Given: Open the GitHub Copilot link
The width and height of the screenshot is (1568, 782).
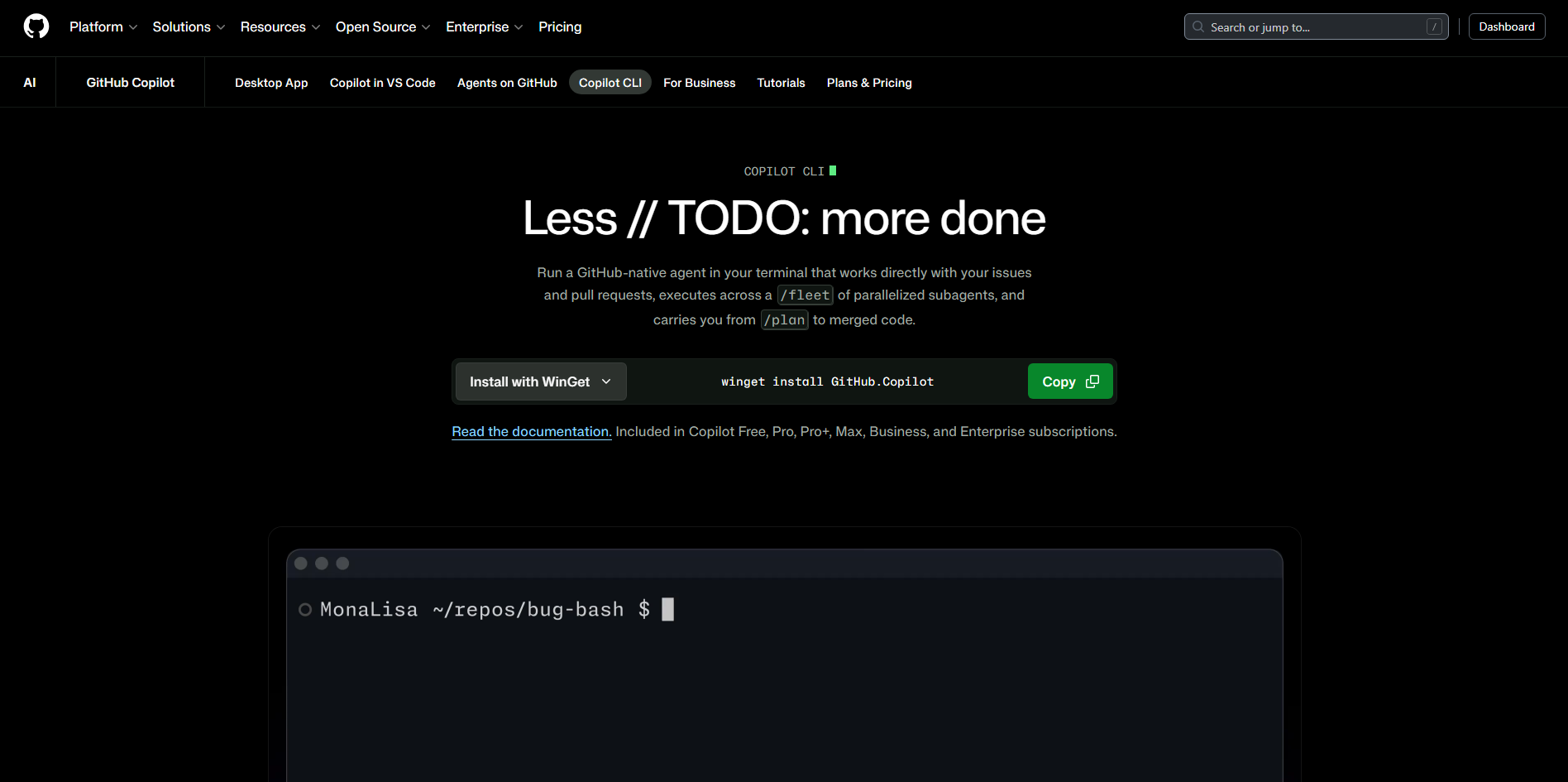Looking at the screenshot, I should pyautogui.click(x=131, y=83).
